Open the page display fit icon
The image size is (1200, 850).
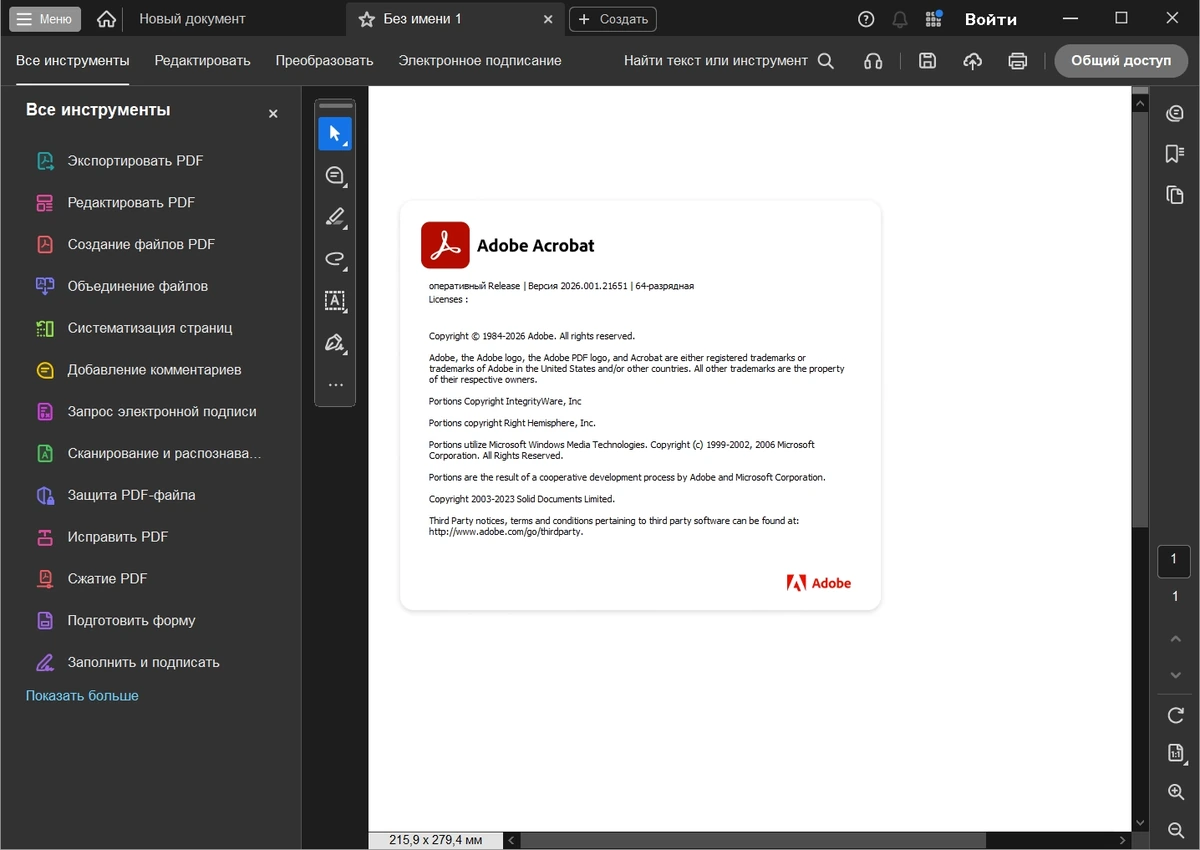[x=1176, y=753]
